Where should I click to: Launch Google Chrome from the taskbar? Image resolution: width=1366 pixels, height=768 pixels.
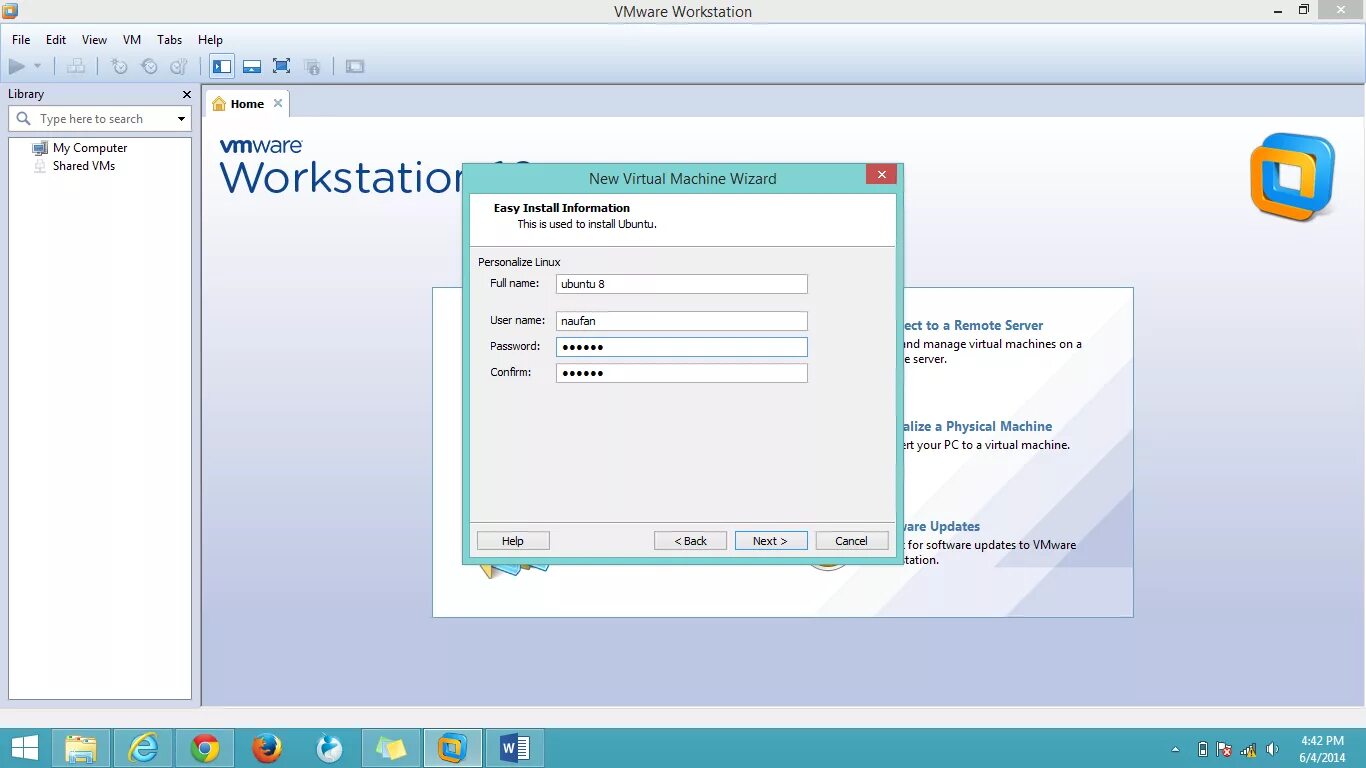pos(205,748)
